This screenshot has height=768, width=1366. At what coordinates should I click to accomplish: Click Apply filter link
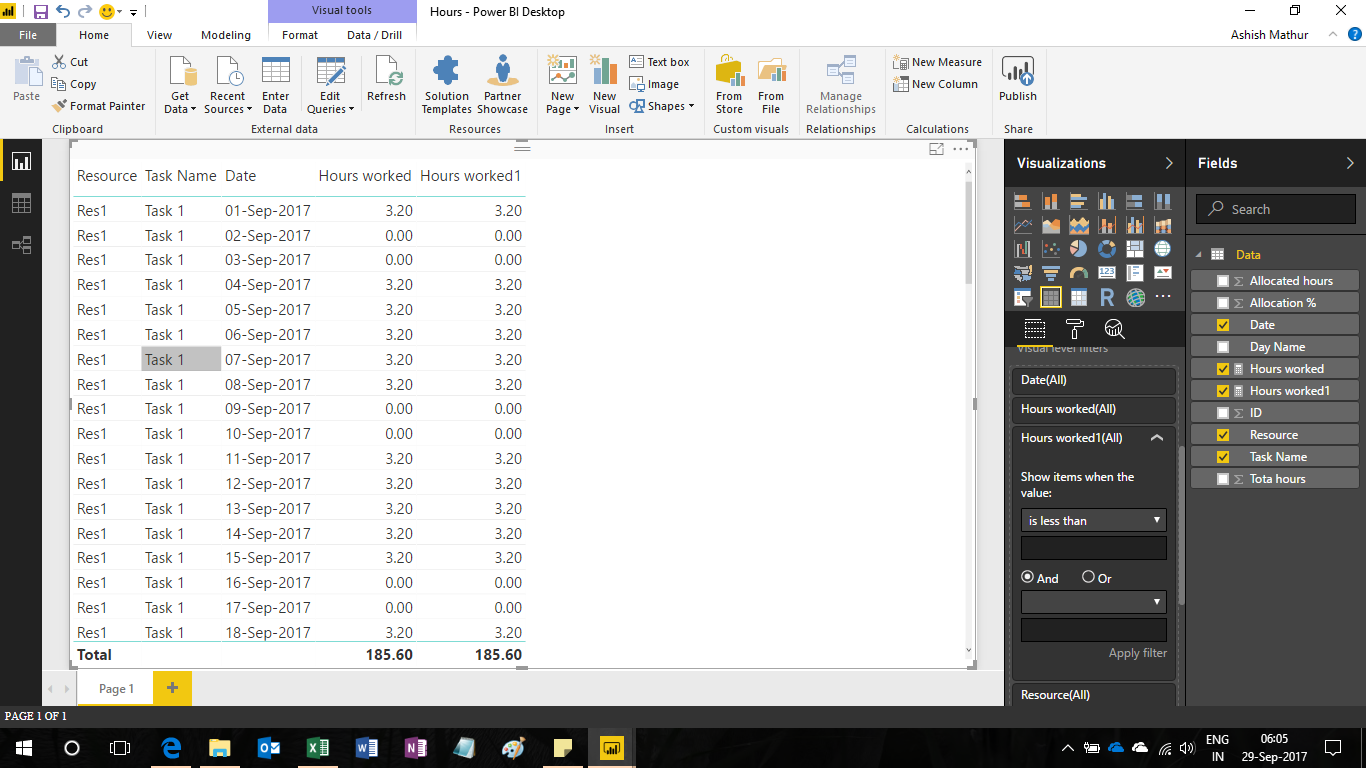coord(1138,653)
